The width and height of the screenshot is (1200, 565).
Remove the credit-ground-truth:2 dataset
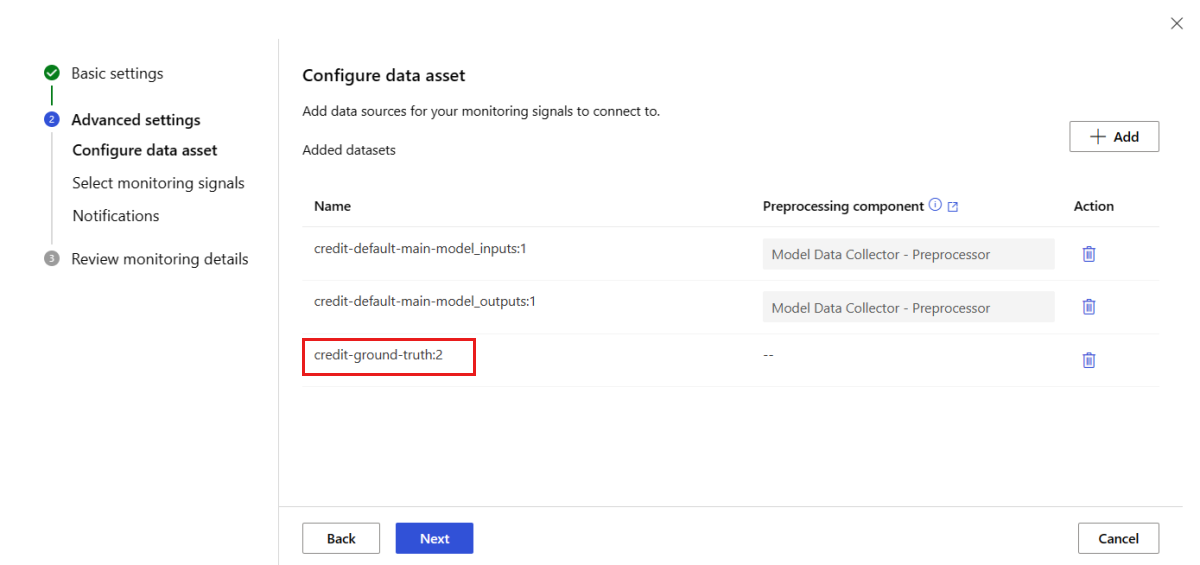point(1089,360)
